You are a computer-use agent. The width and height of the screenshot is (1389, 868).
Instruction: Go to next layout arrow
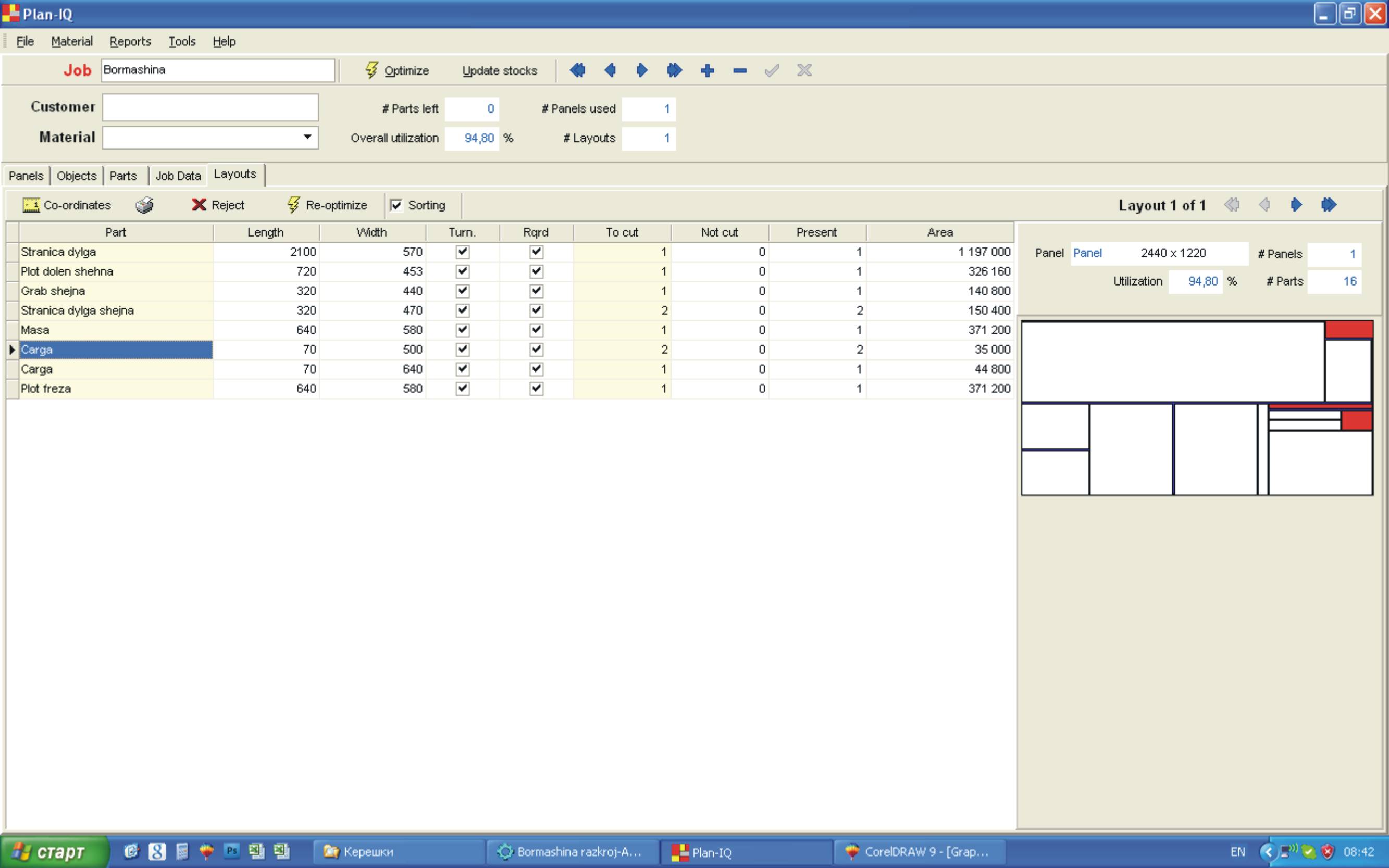1296,205
